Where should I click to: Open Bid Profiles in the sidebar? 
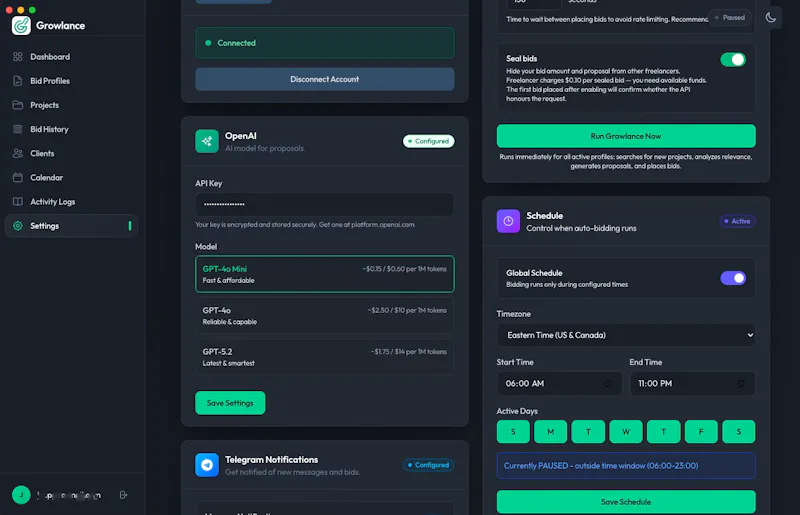click(x=71, y=81)
